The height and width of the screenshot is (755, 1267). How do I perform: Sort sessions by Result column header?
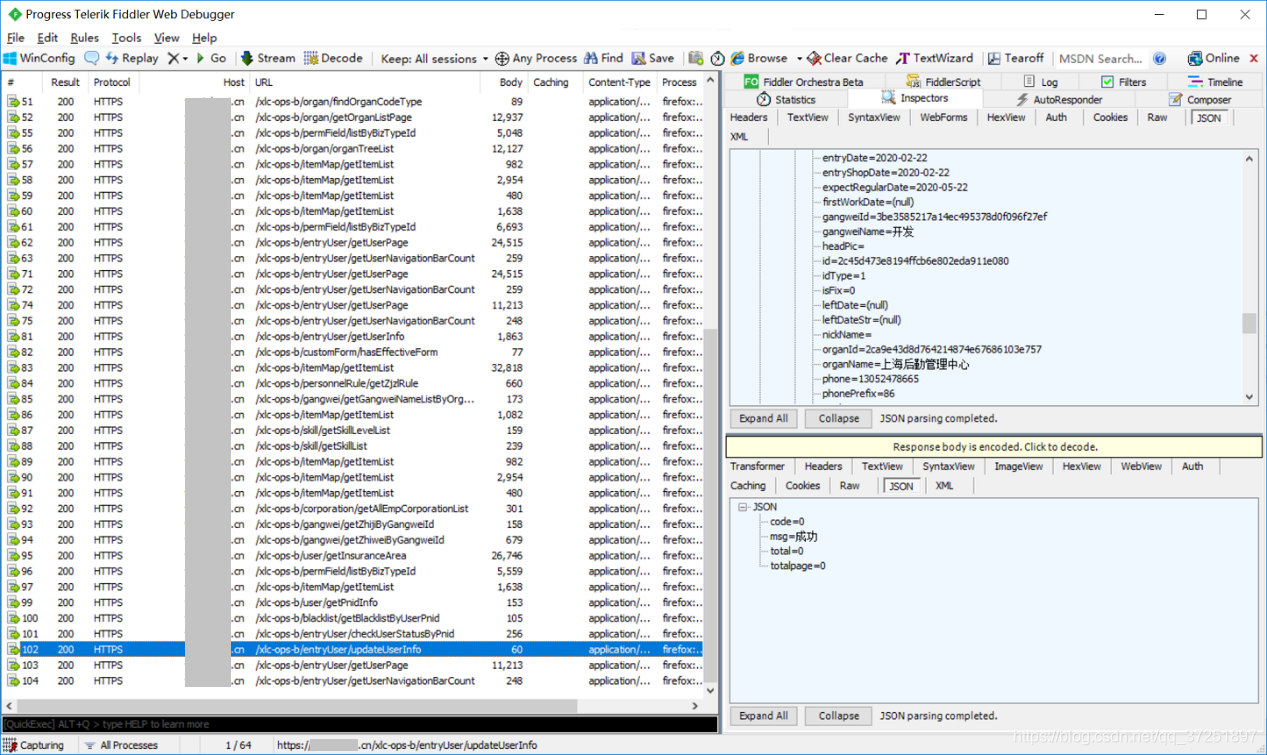66,82
